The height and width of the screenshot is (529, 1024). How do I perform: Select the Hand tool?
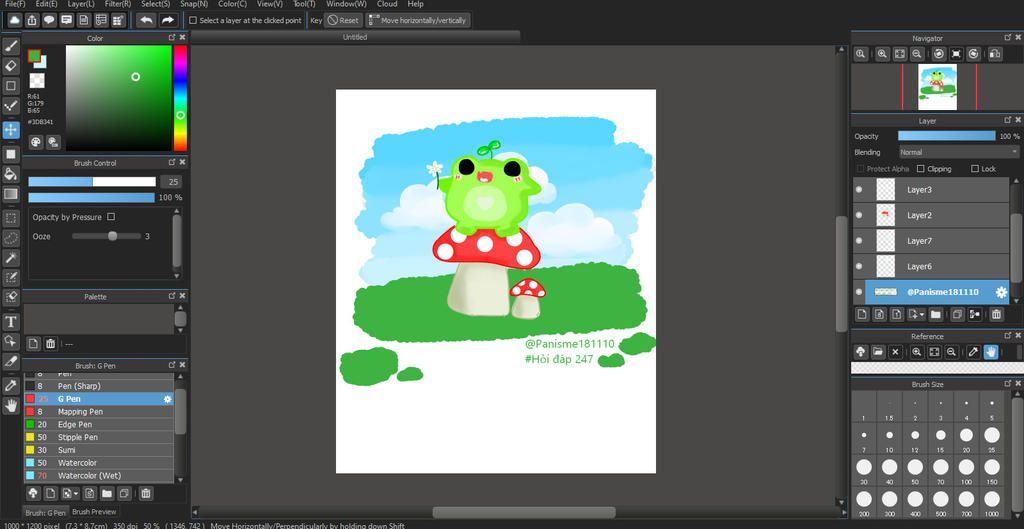pyautogui.click(x=10, y=406)
